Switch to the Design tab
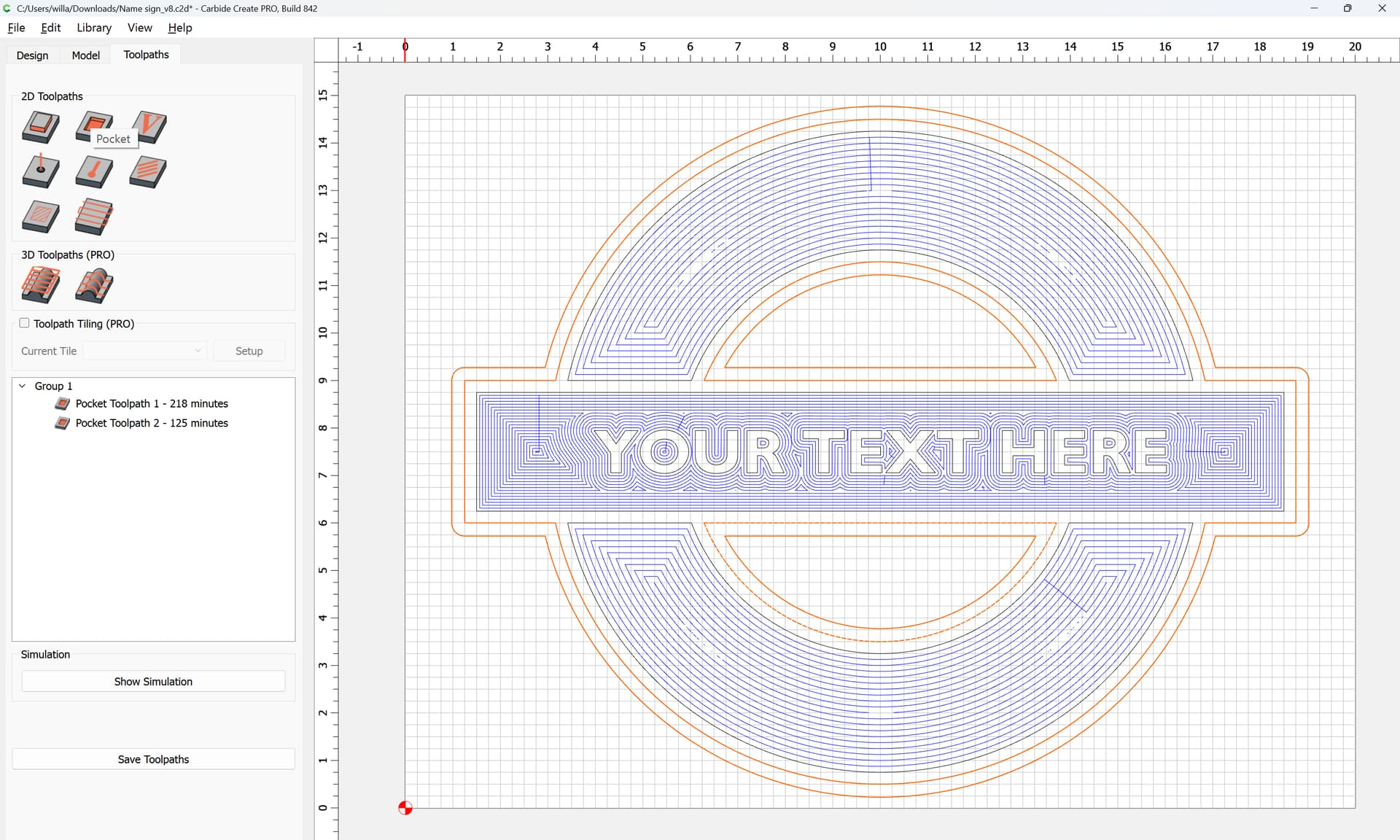Viewport: 1400px width, 840px height. coord(32,55)
